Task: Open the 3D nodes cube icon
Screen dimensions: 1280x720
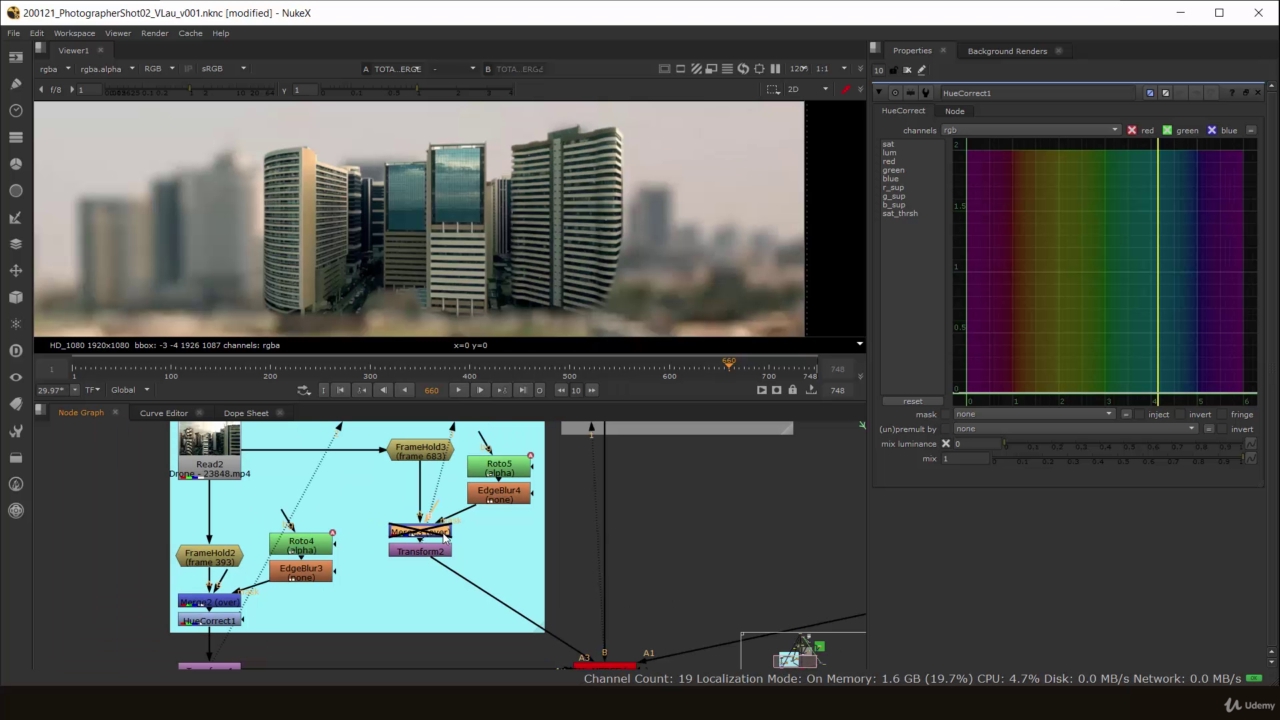Action: point(15,299)
